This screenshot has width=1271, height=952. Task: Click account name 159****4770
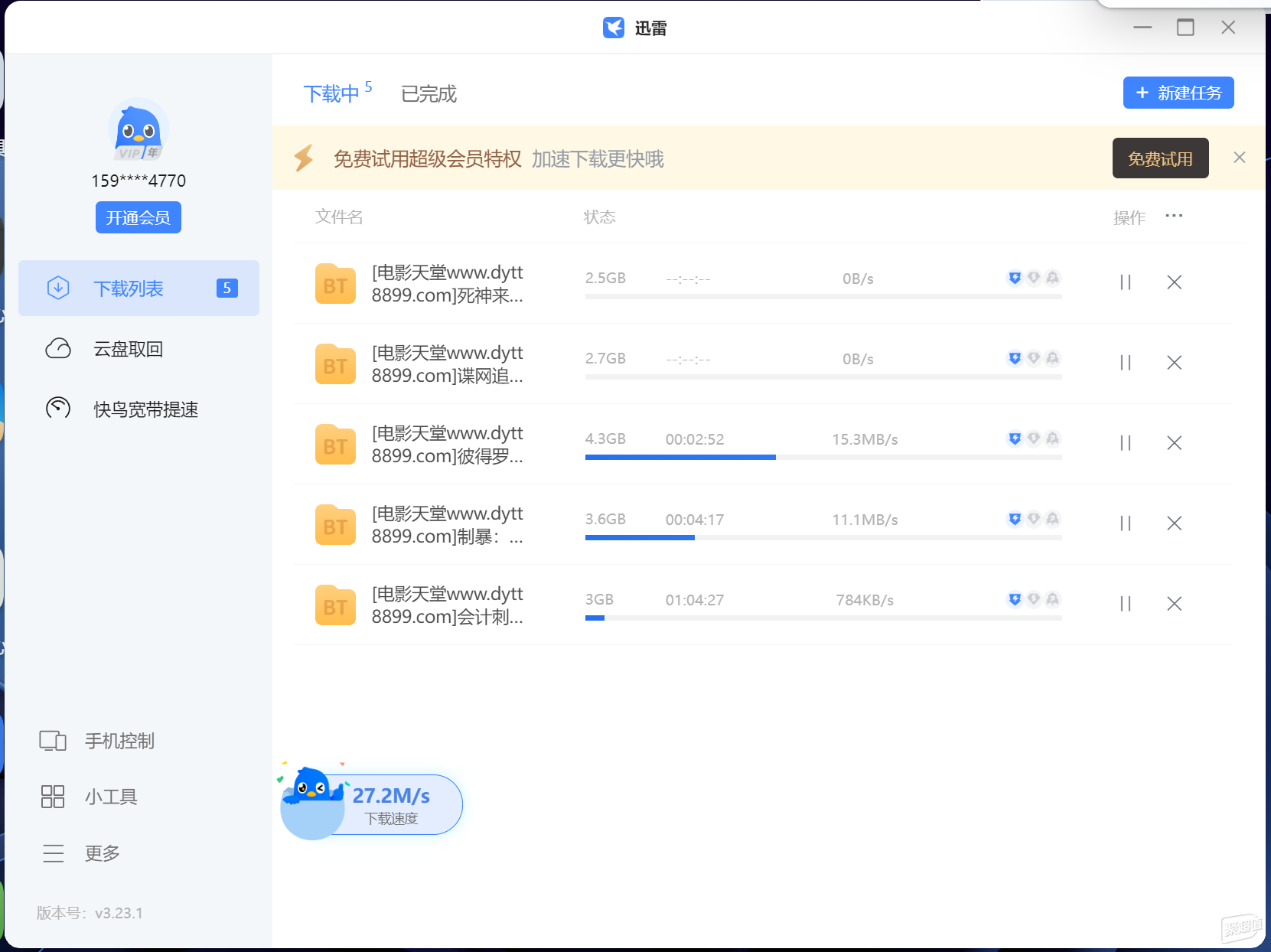coord(139,181)
